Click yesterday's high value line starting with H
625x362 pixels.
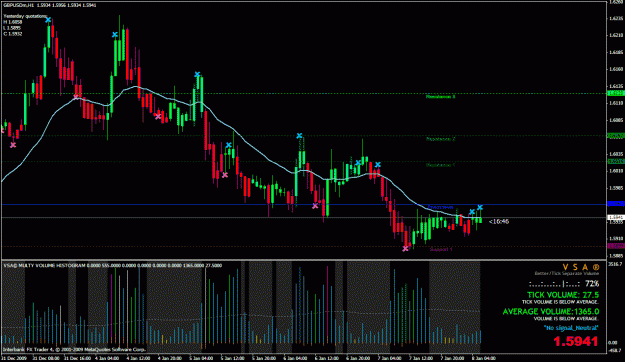tap(13, 22)
